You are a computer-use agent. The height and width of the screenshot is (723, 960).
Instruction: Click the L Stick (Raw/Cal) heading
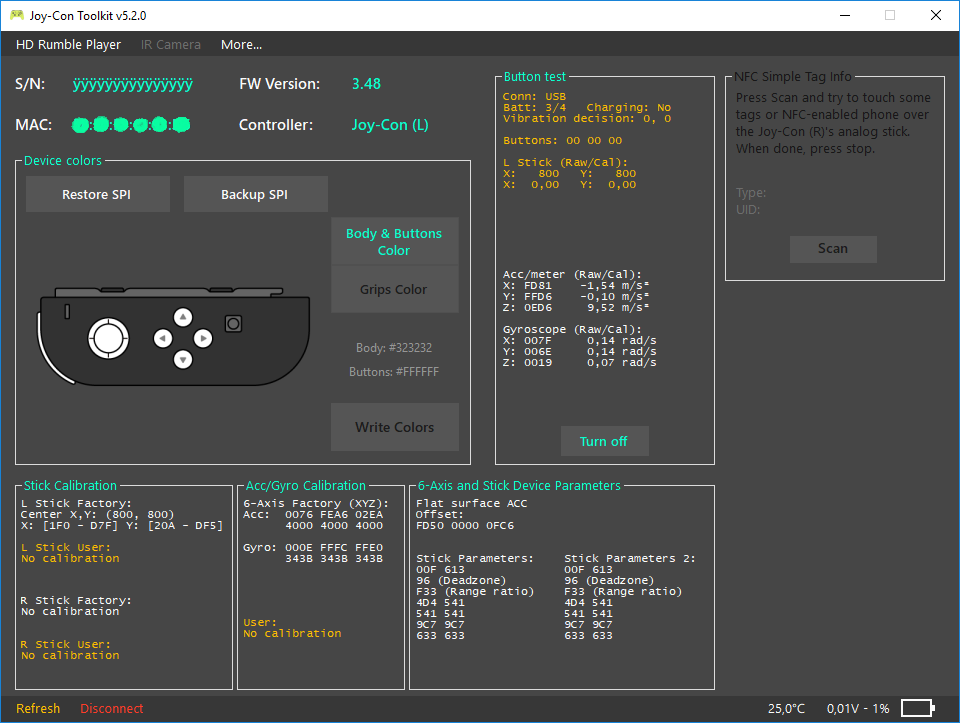click(x=565, y=162)
